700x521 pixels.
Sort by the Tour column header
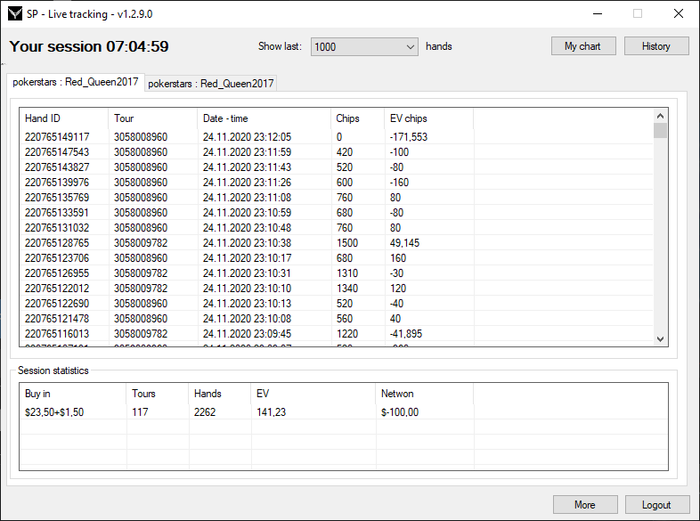(x=153, y=118)
